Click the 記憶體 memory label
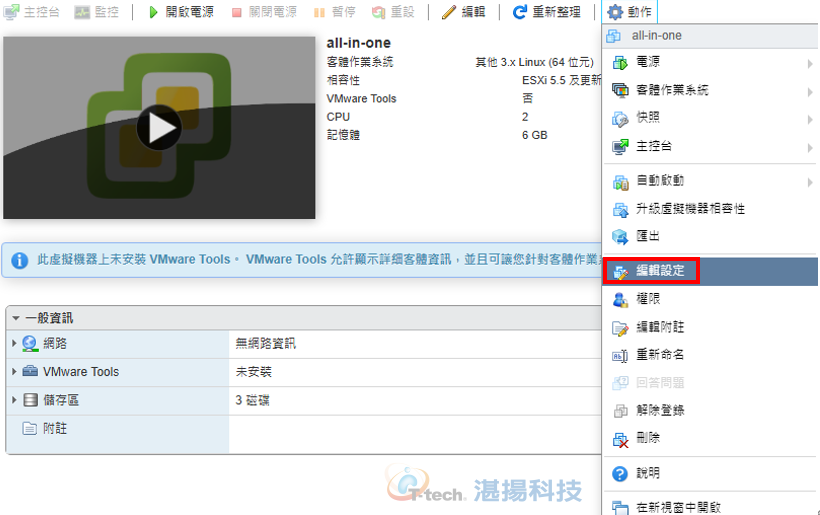This screenshot has height=515, width=820. [343, 135]
